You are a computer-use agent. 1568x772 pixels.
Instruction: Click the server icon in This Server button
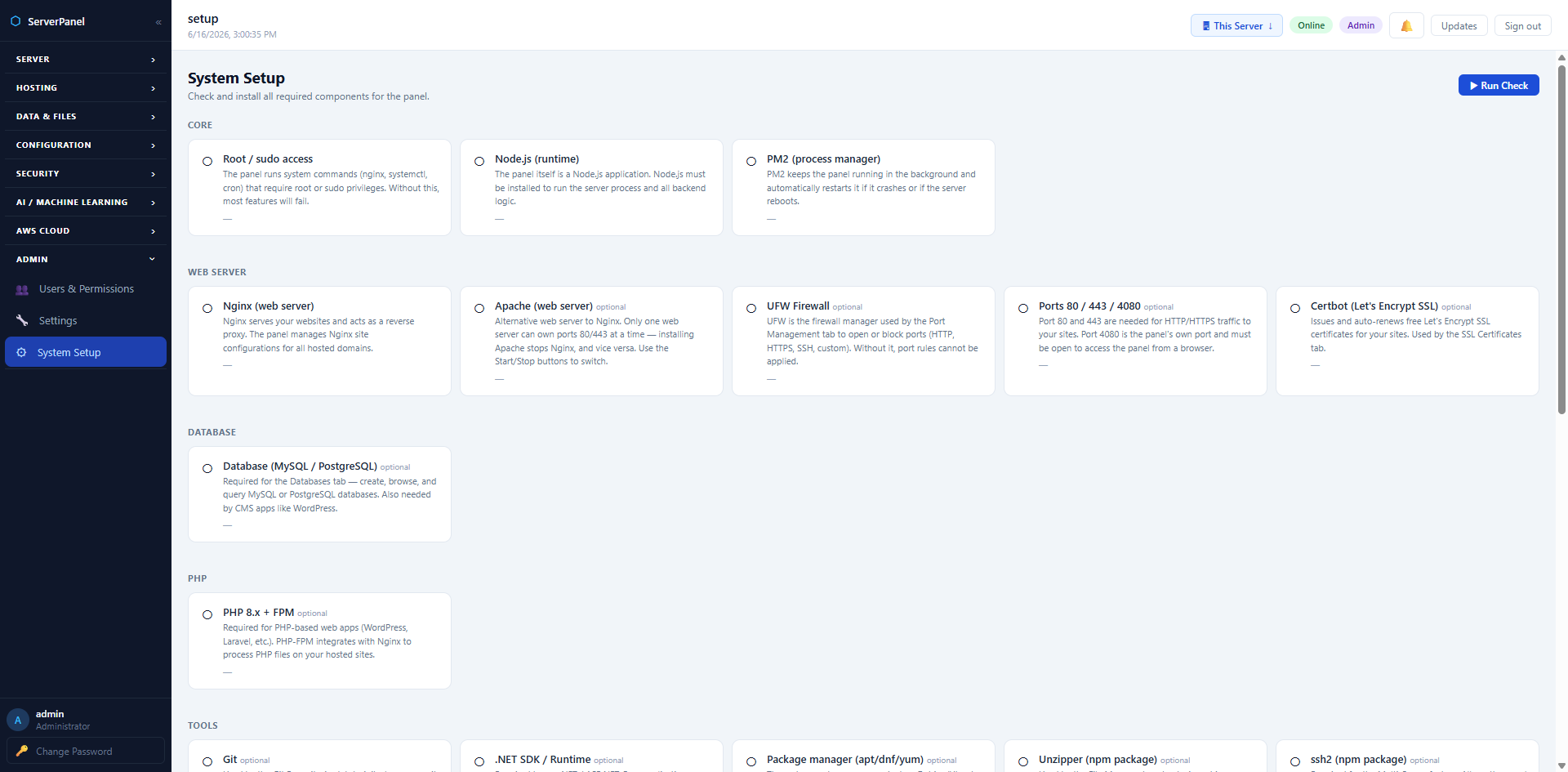[x=1206, y=26]
